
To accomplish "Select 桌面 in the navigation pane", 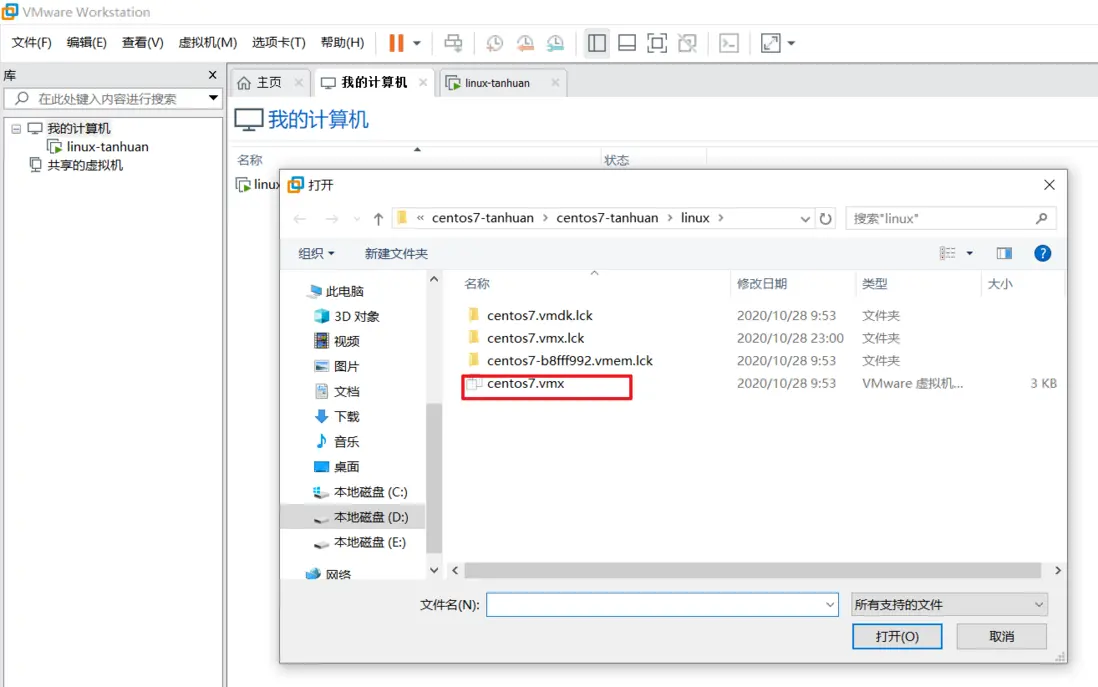I will [338, 466].
